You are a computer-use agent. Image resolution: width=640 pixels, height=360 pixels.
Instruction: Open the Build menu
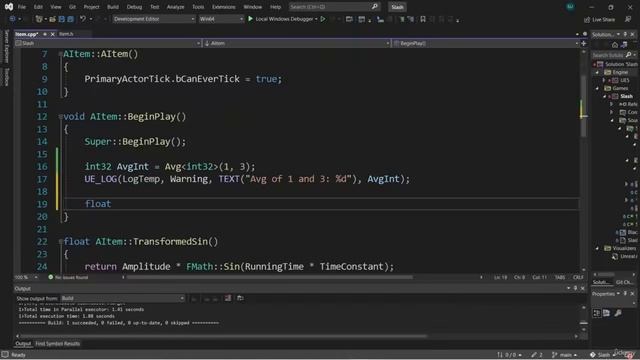113,7
